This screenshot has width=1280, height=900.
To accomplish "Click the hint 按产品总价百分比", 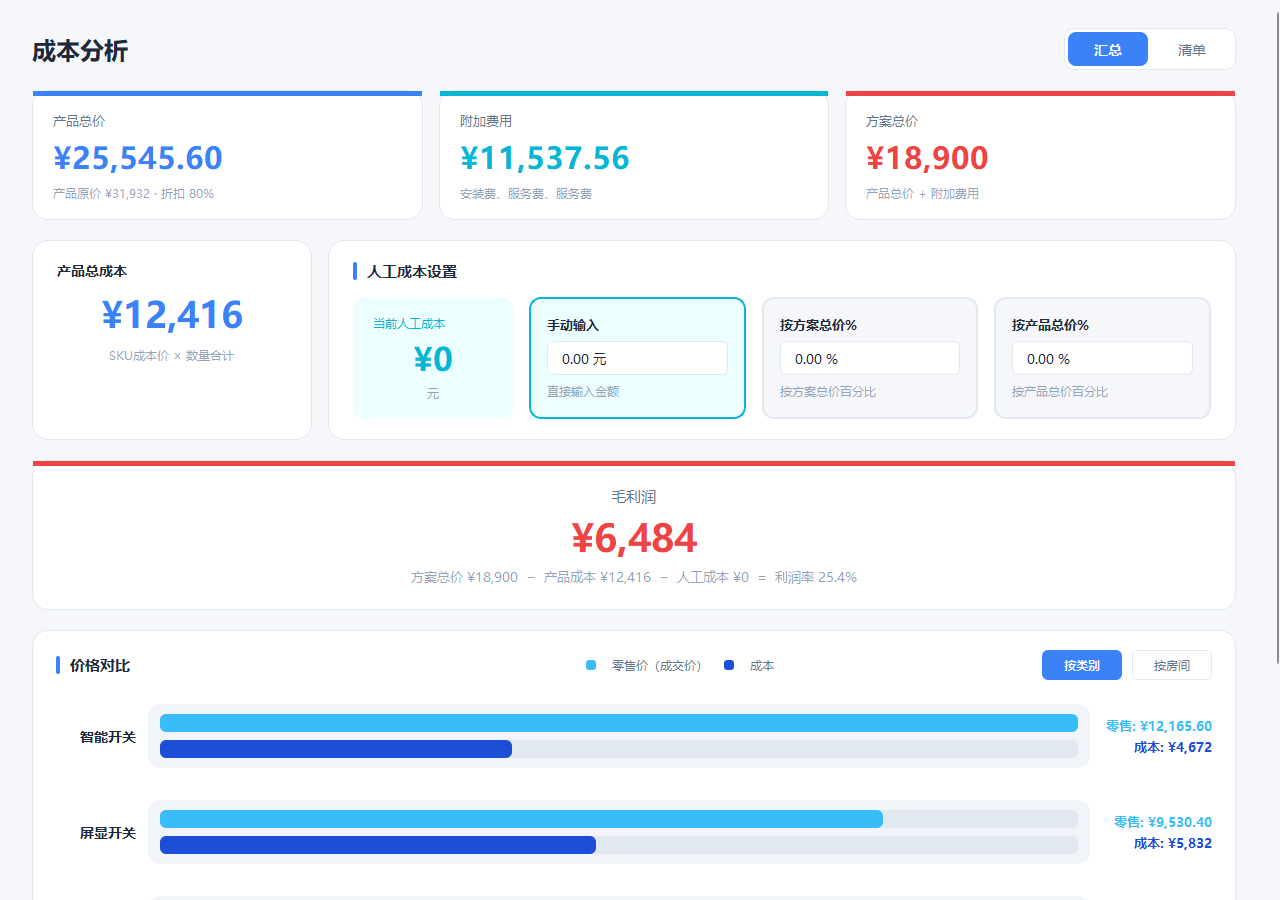I will [x=1060, y=392].
